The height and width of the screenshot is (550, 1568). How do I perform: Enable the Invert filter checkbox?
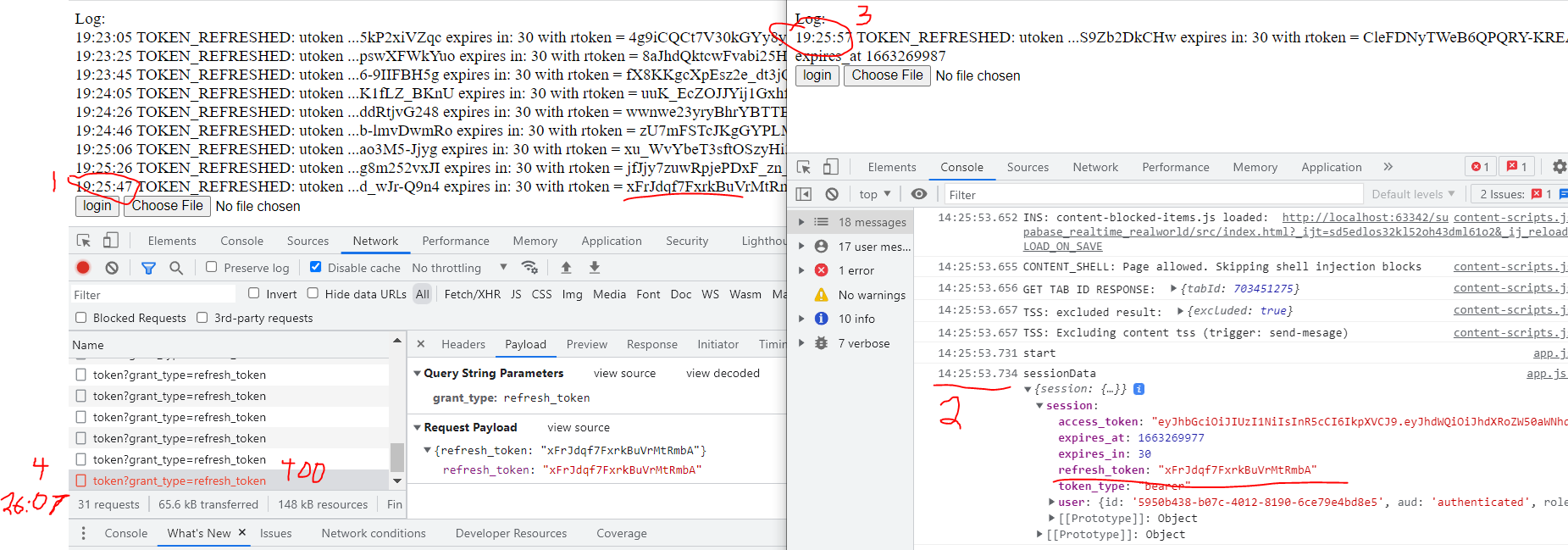pos(253,293)
